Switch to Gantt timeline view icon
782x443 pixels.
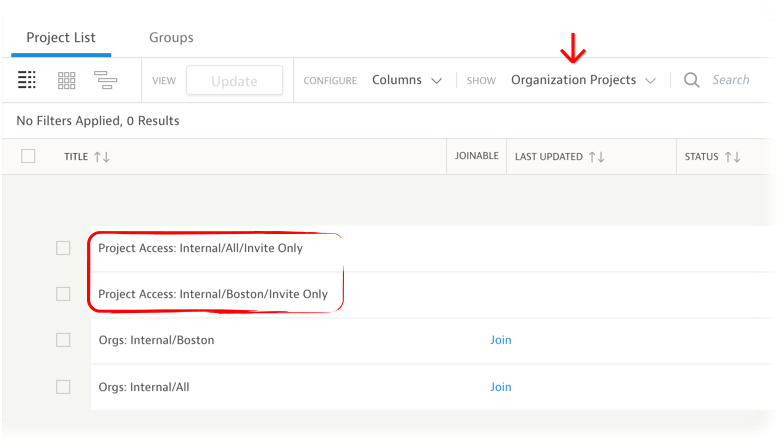point(105,80)
